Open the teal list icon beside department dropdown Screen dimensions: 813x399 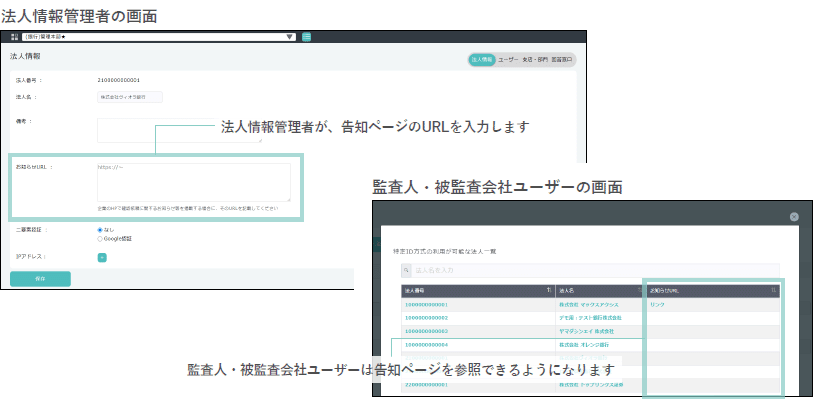[306, 37]
